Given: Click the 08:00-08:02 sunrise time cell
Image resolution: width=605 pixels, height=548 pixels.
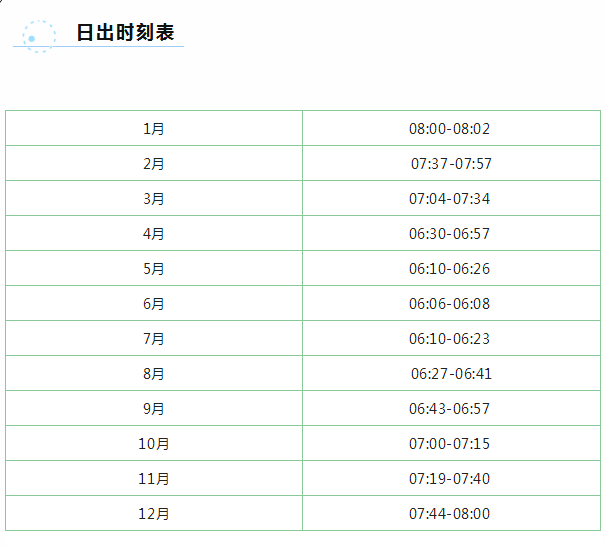Looking at the screenshot, I should click(451, 129).
